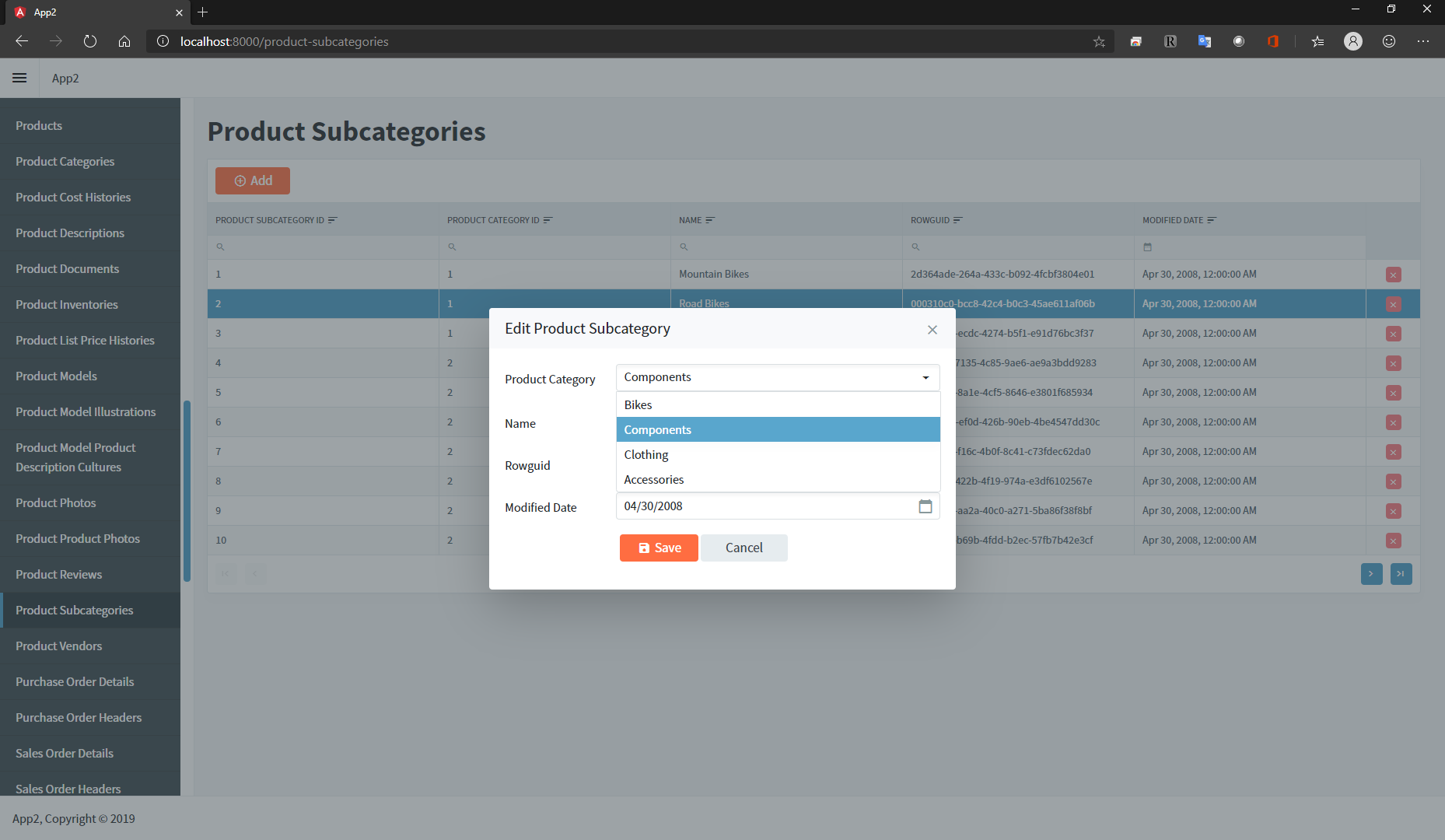This screenshot has height=840, width=1445.
Task: Cancel editing the subcategory
Action: (743, 548)
